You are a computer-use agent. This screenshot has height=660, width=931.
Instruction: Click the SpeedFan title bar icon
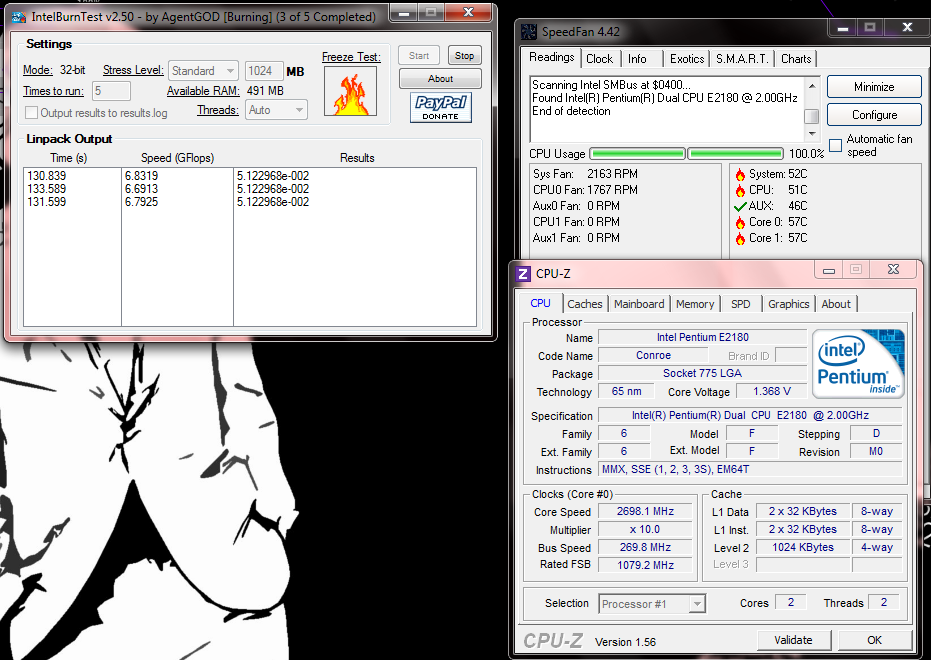point(529,31)
